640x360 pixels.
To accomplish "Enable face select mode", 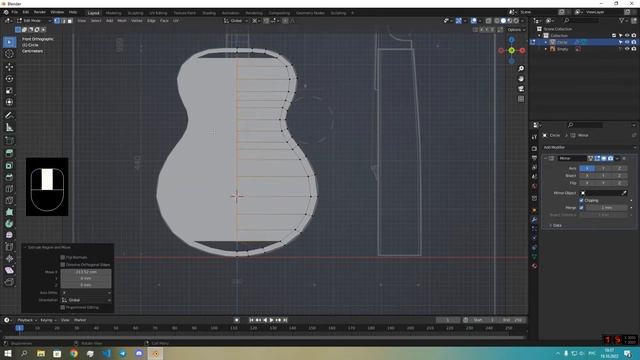I will click(x=70, y=20).
